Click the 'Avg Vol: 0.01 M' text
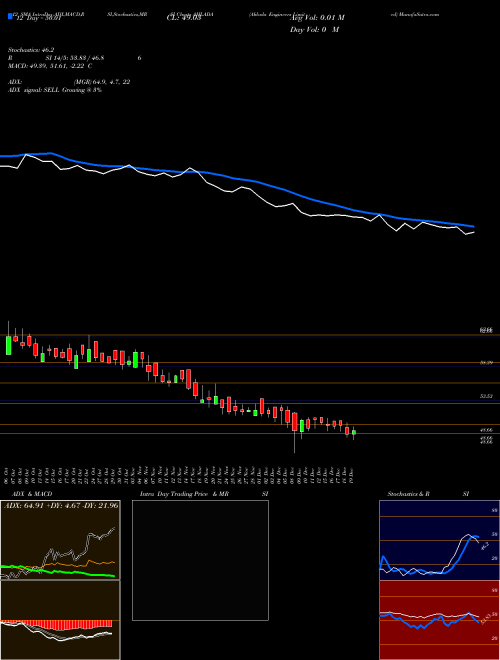500x660 pixels. [x=317, y=18]
